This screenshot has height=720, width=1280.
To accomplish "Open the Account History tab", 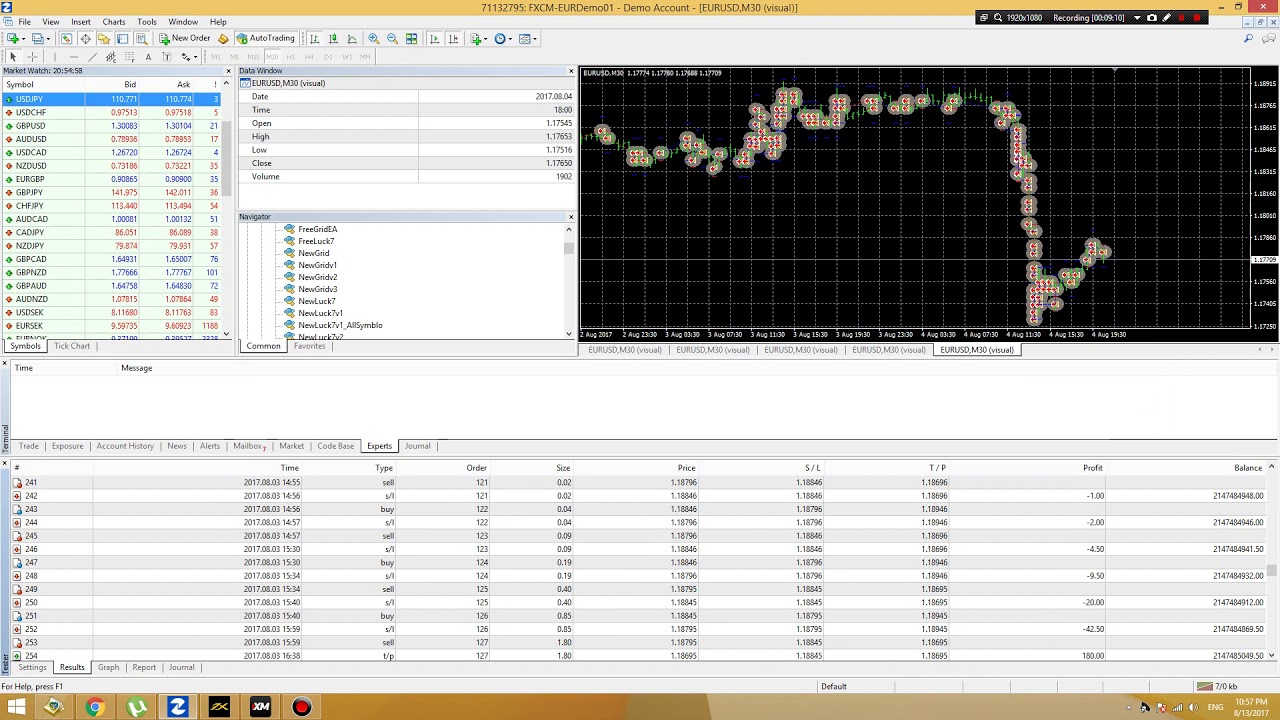I will (x=125, y=446).
